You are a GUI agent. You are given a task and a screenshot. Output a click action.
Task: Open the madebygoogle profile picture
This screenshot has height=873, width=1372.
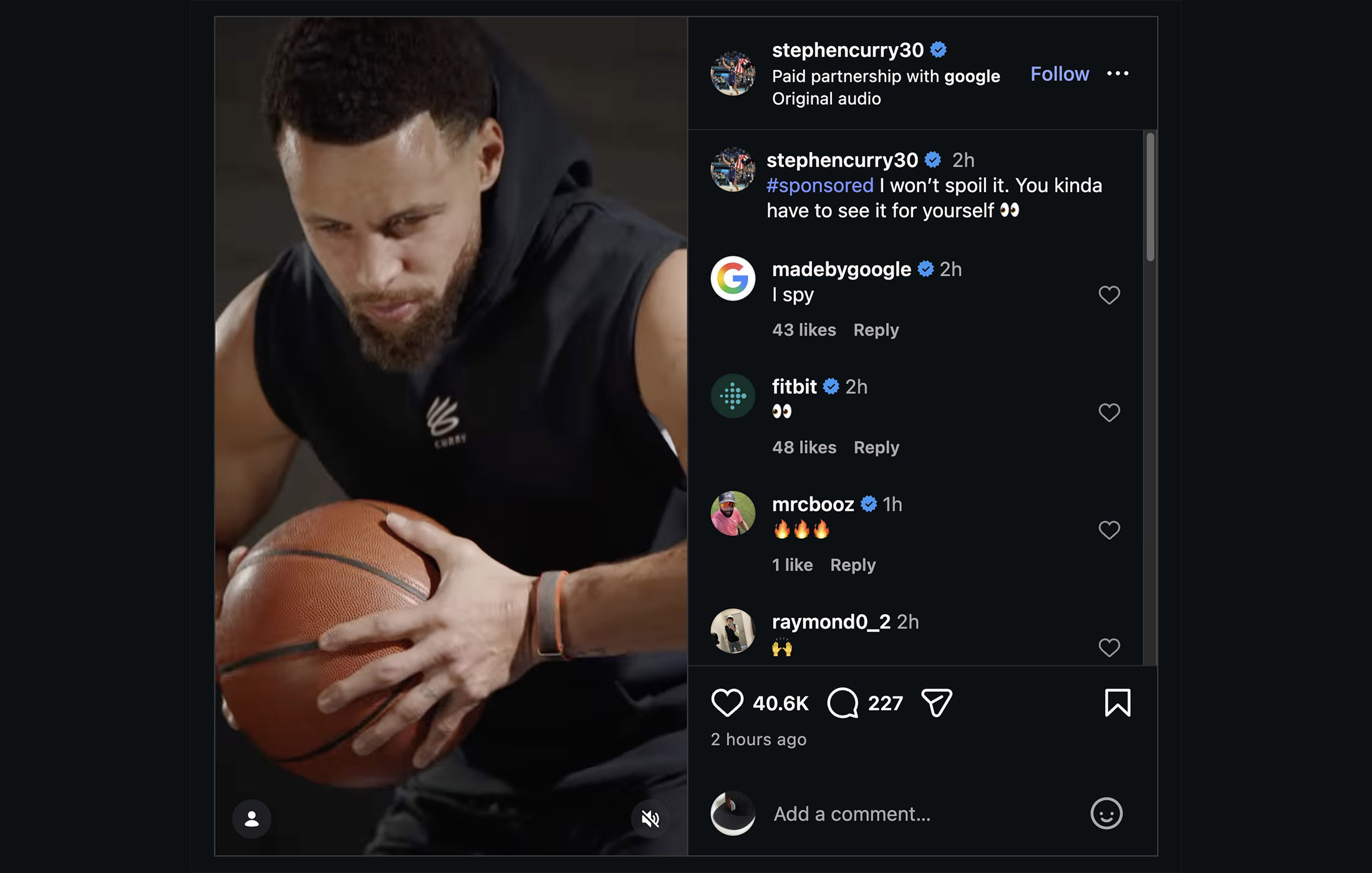(733, 278)
